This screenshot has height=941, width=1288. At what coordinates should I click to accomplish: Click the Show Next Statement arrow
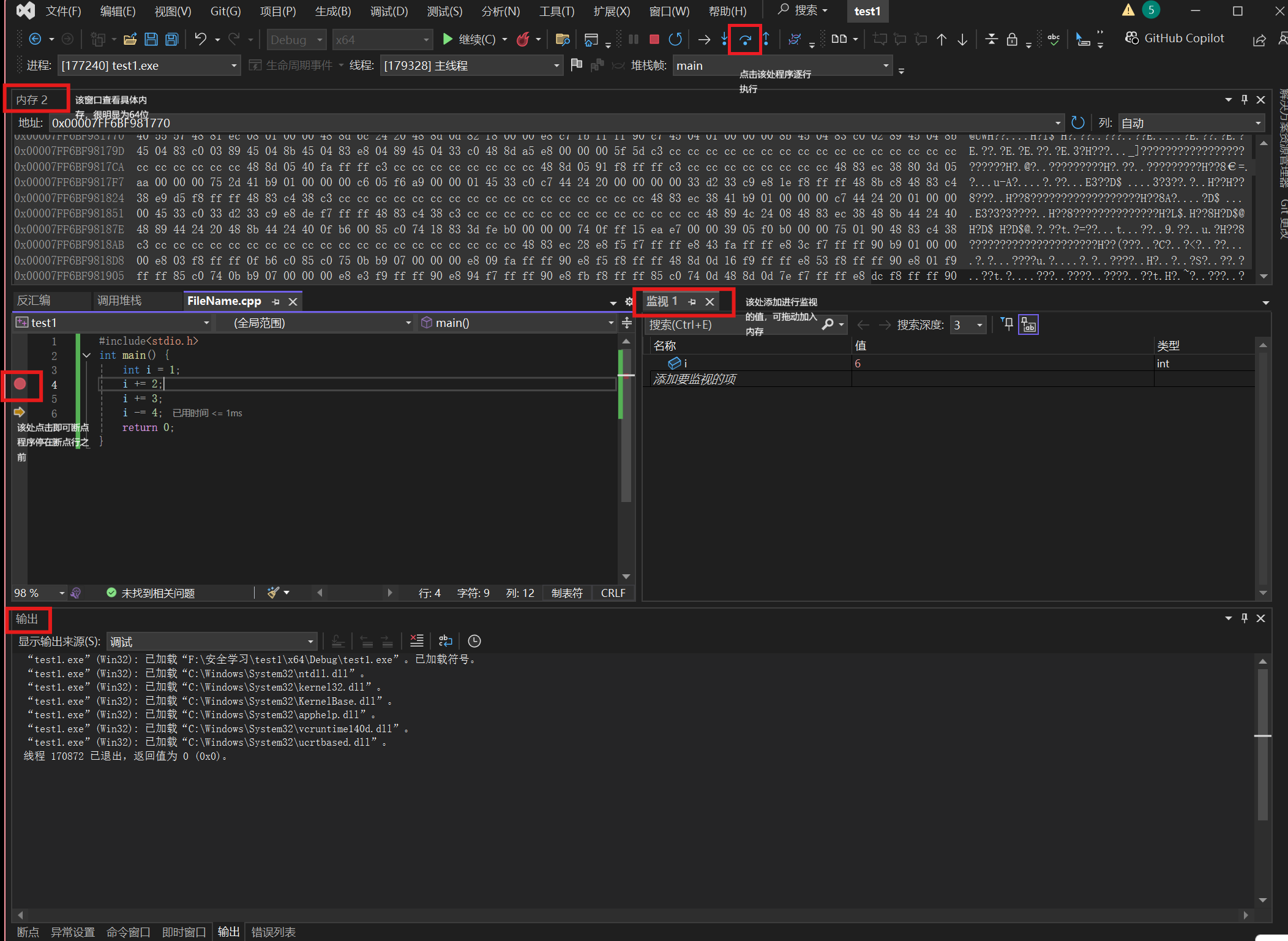pos(704,40)
